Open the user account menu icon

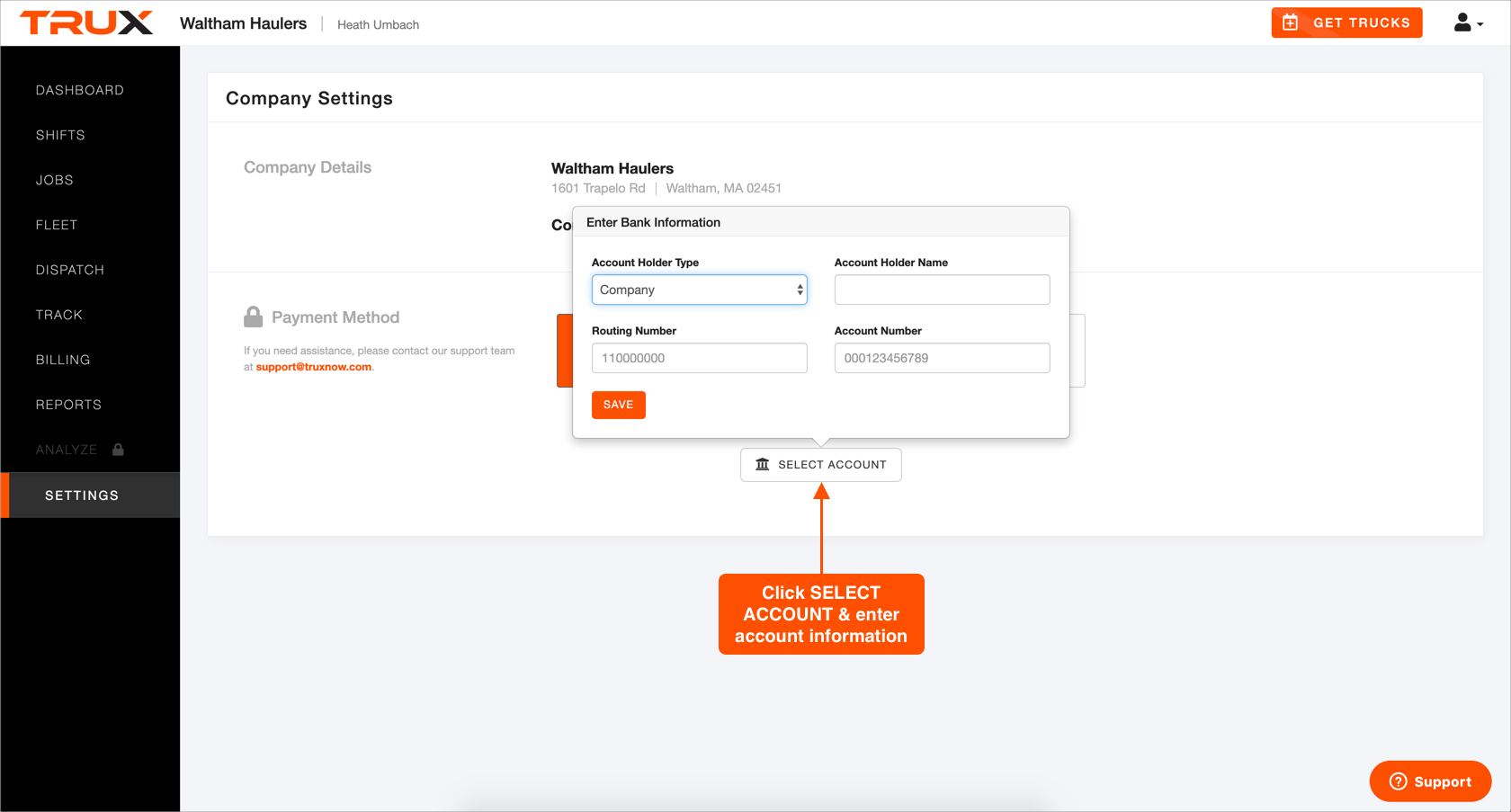pos(1462,22)
